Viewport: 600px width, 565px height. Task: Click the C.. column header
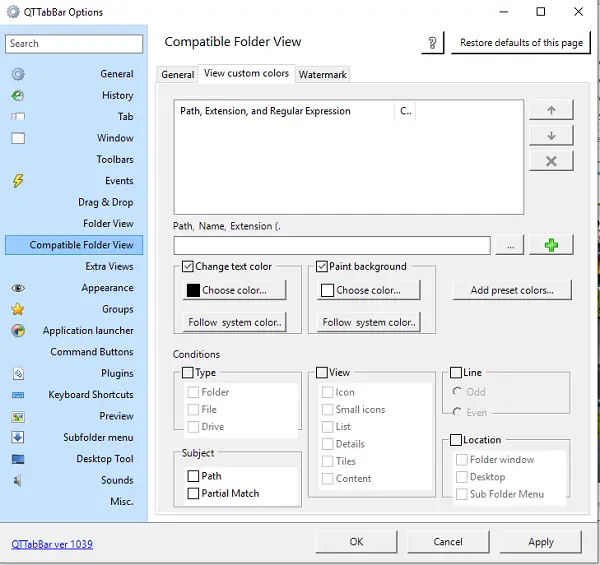[x=405, y=111]
